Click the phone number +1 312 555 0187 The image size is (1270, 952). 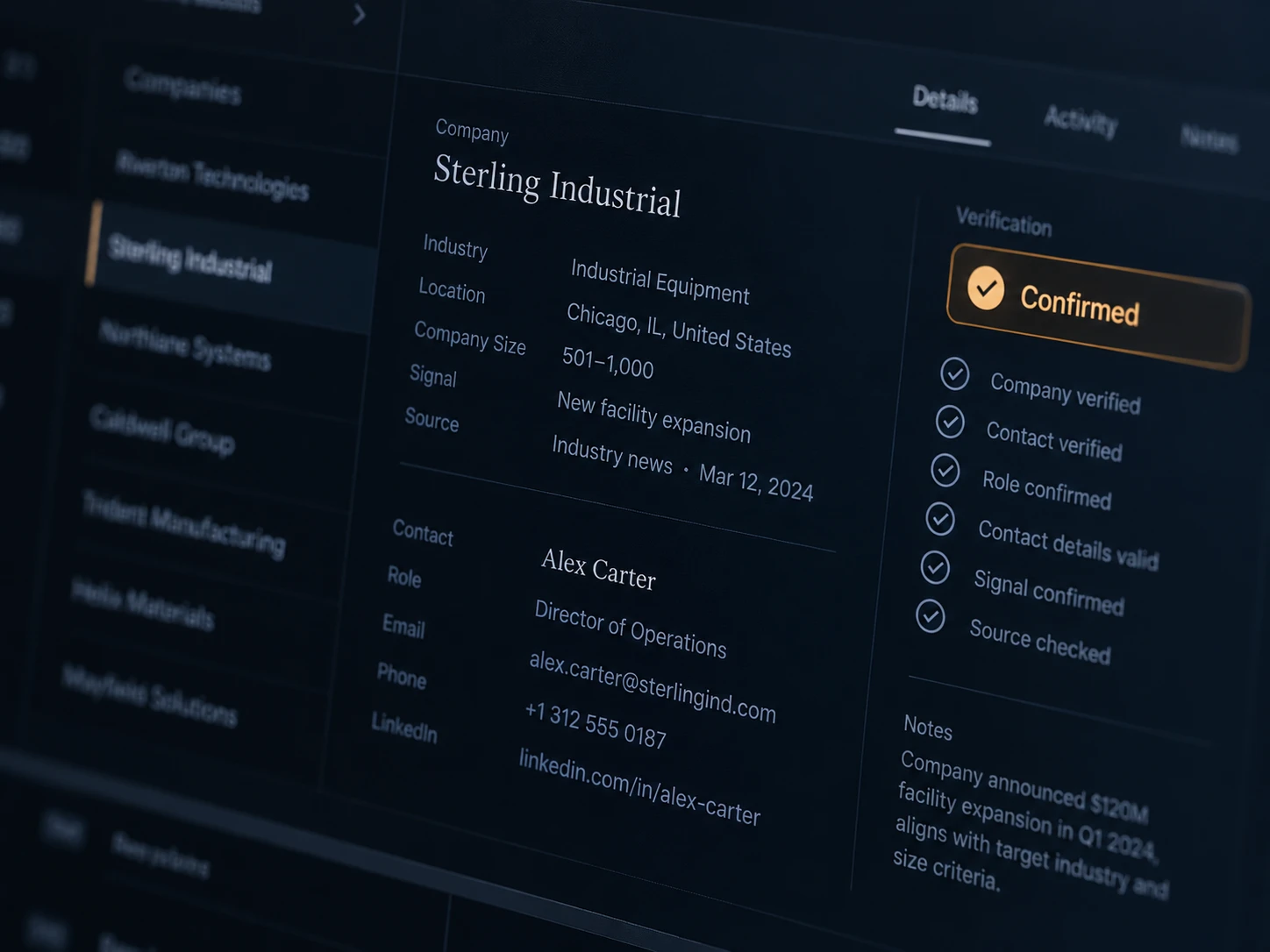pyautogui.click(x=596, y=725)
